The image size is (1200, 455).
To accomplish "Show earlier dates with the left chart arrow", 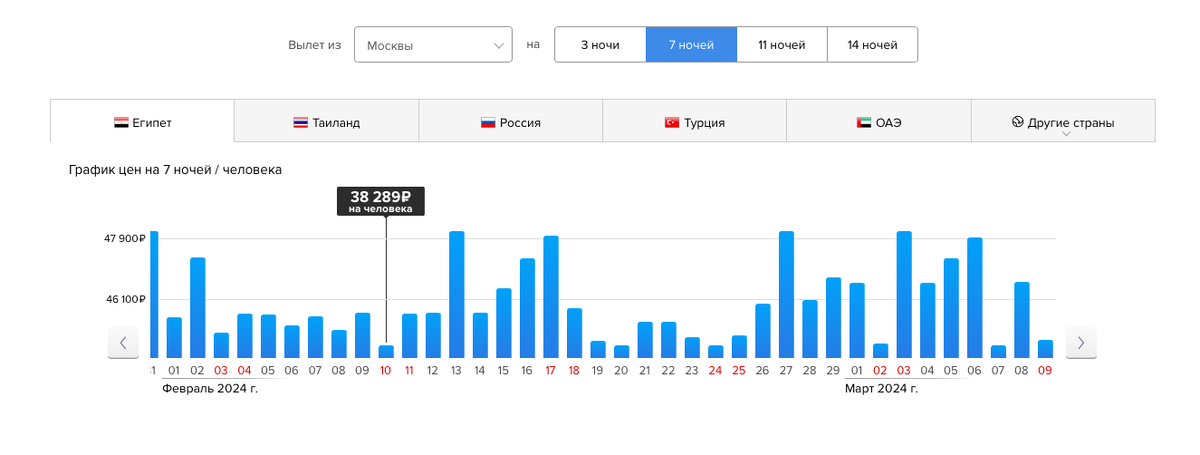I will tap(123, 342).
